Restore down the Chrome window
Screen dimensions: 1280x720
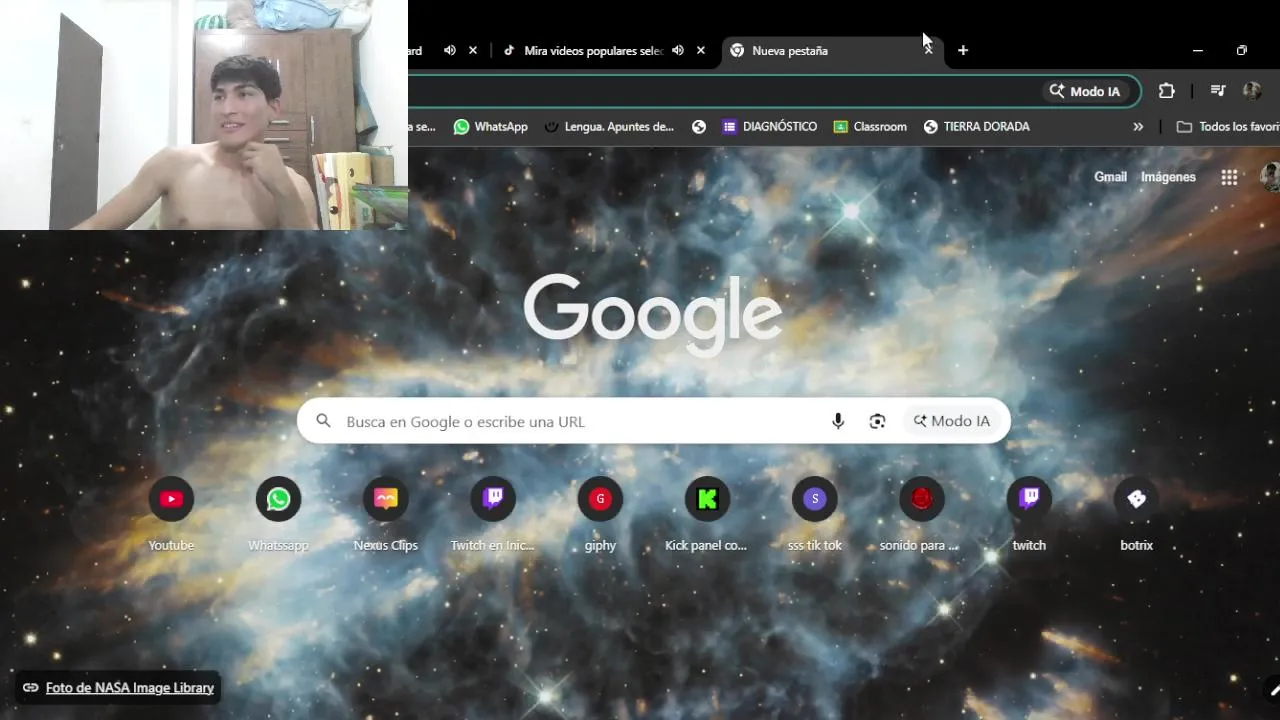(x=1242, y=50)
